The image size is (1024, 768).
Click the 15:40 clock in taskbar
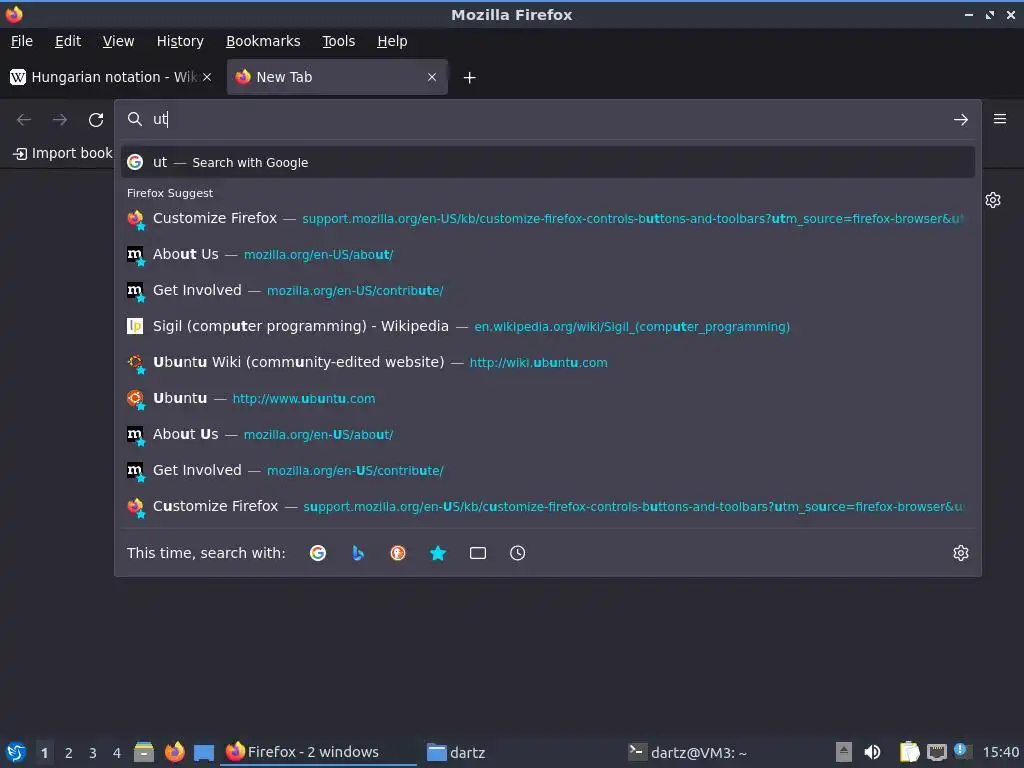(1000, 752)
